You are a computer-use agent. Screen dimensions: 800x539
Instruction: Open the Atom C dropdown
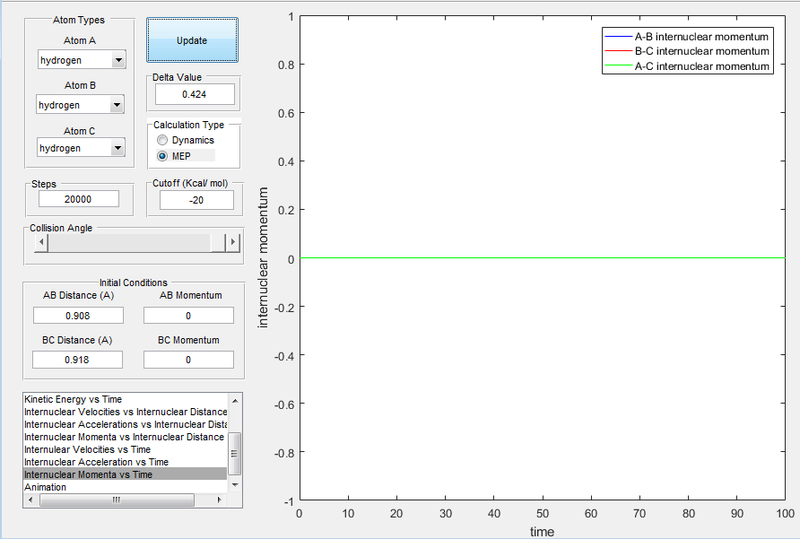pyautogui.click(x=81, y=148)
